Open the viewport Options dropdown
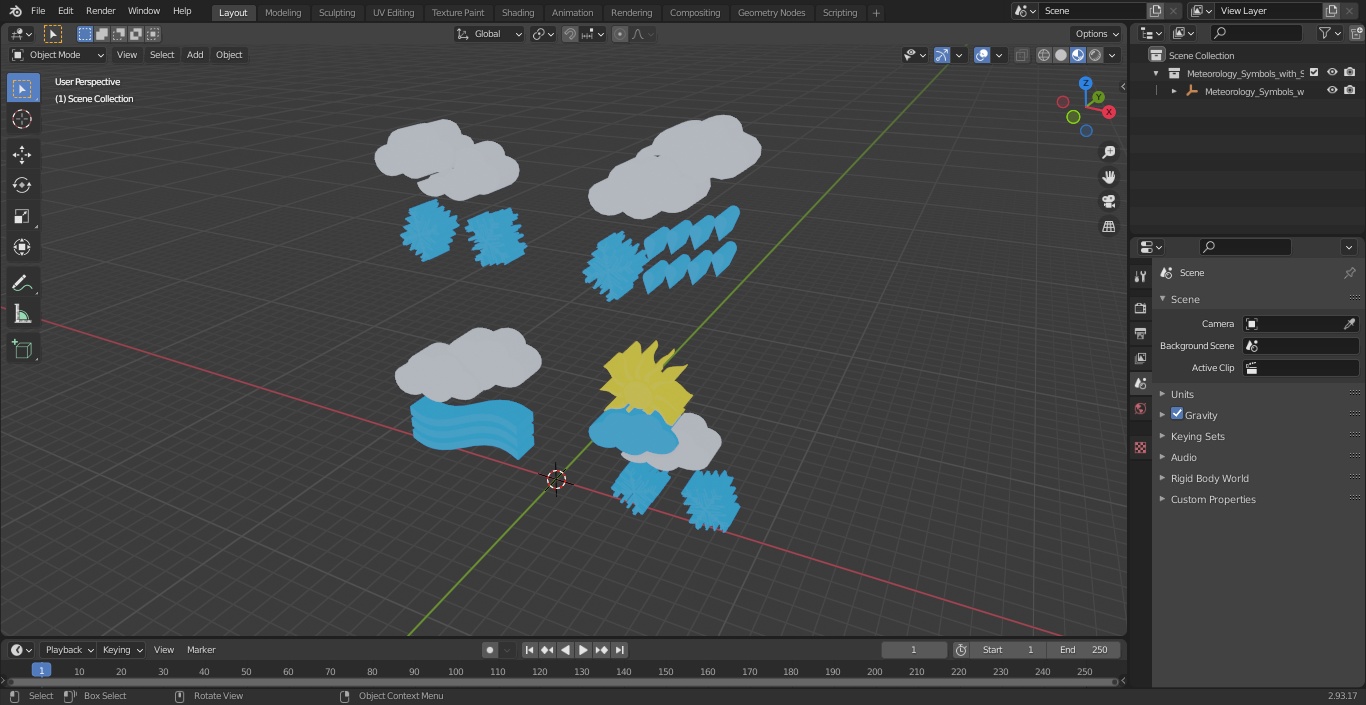The image size is (1366, 705). point(1098,34)
